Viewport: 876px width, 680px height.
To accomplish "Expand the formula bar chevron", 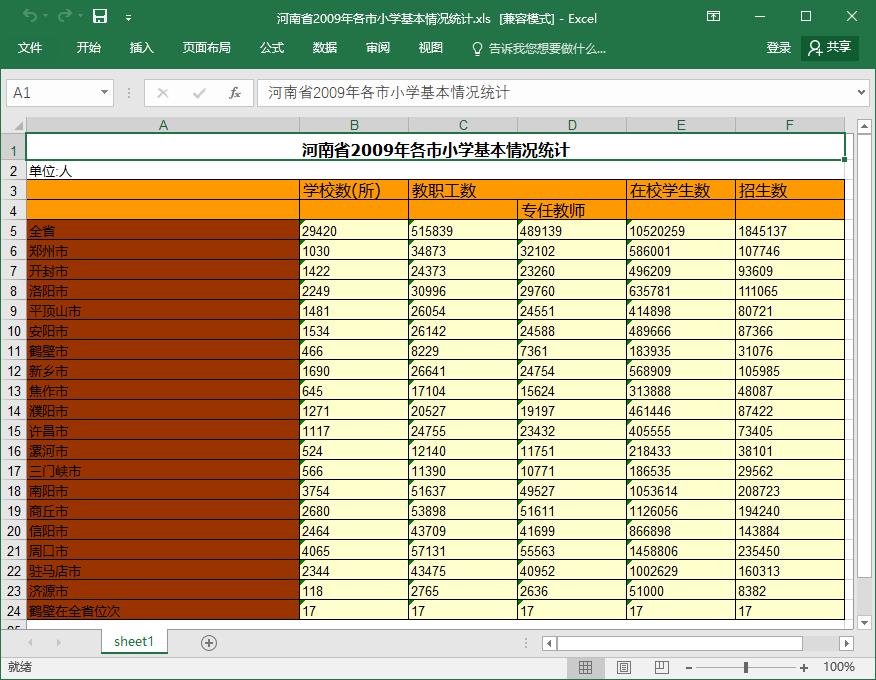I will tap(861, 92).
